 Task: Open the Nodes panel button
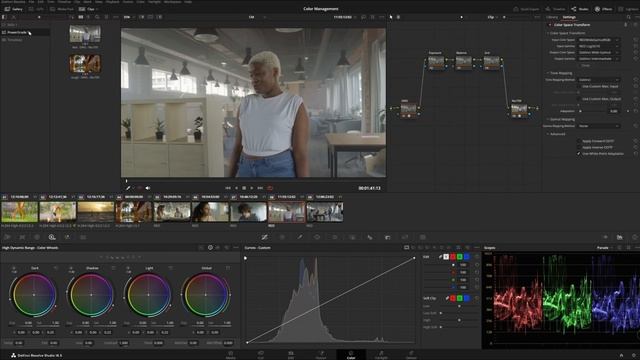(580, 9)
